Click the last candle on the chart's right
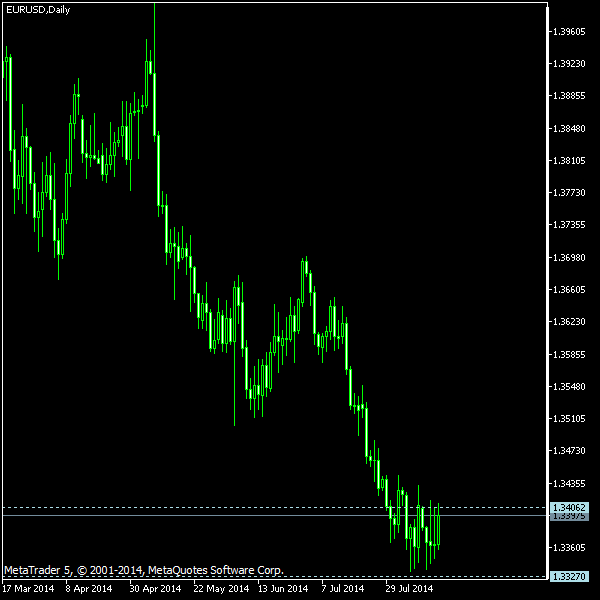This screenshot has height=600, width=600. [x=439, y=527]
